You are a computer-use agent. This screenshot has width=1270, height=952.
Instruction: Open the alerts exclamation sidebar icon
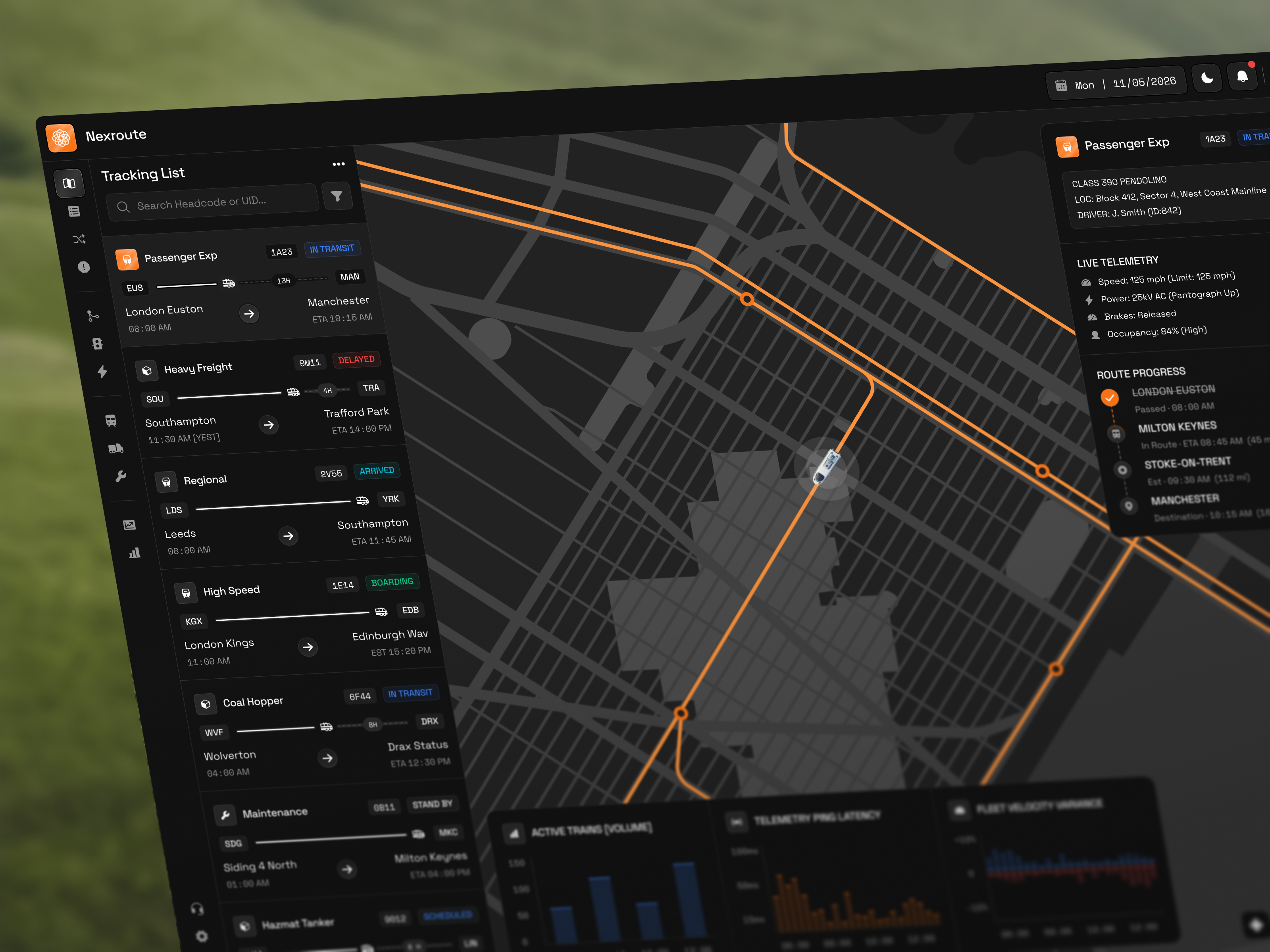click(84, 267)
